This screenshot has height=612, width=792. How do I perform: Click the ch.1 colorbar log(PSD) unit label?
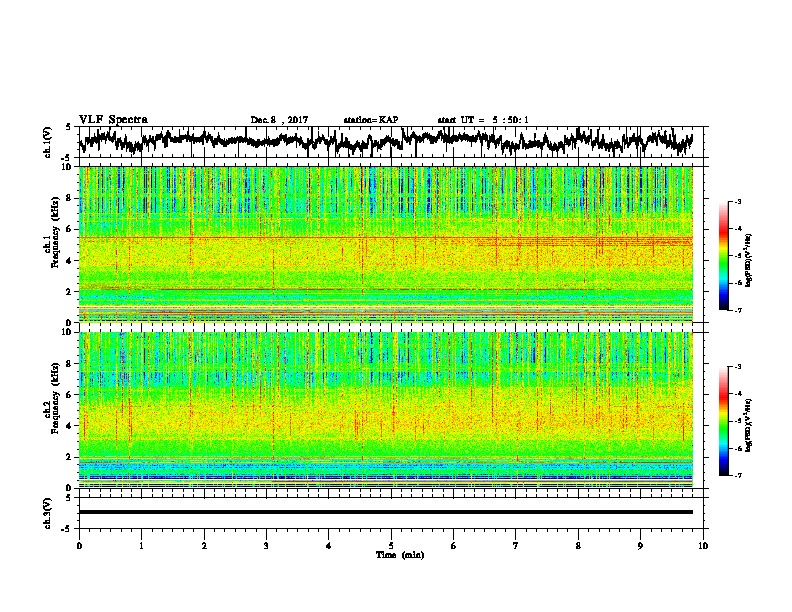(x=749, y=261)
